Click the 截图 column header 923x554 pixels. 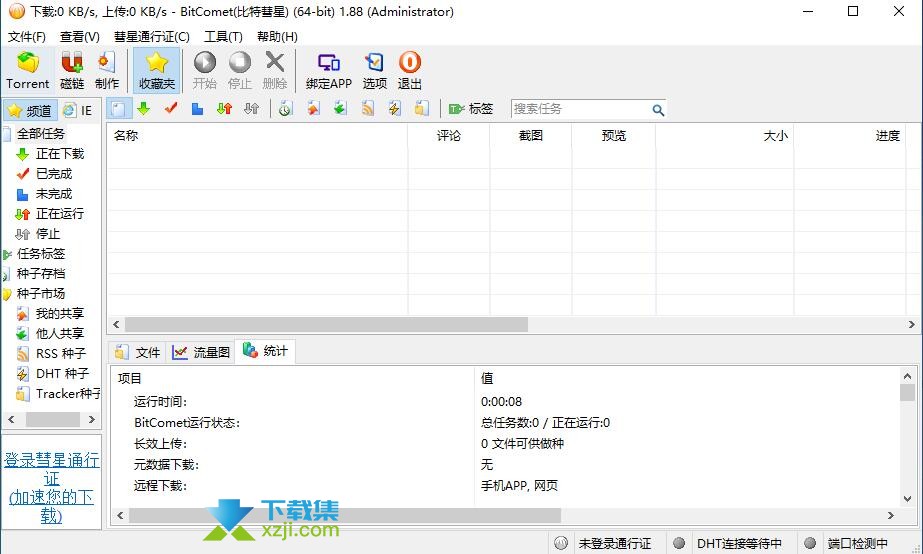[x=530, y=136]
